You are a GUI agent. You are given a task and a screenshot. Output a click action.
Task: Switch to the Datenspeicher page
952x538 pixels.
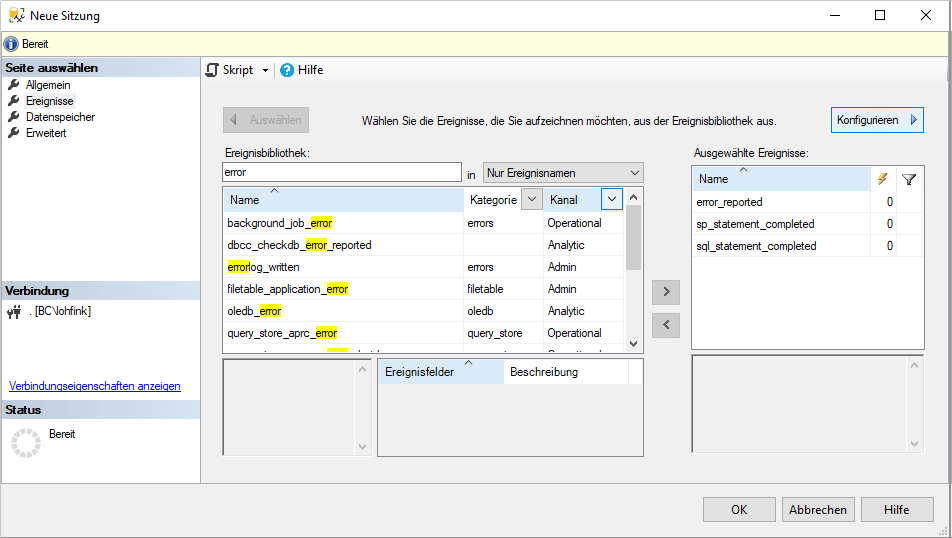60,117
